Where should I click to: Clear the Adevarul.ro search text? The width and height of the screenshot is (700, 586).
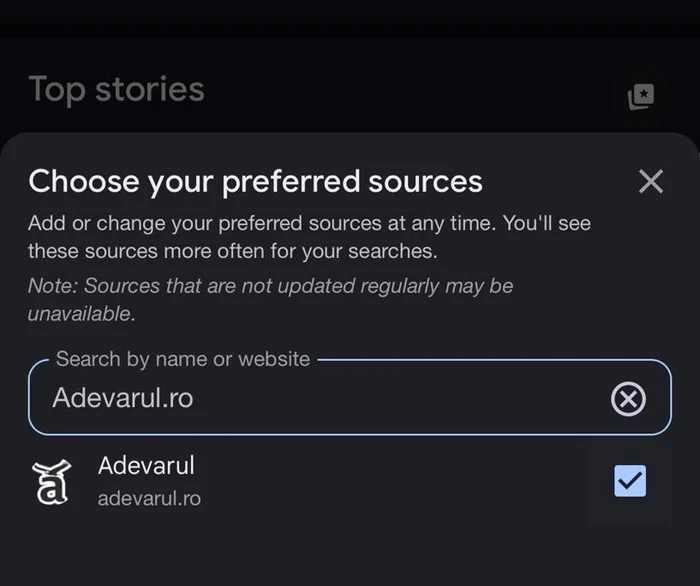[628, 399]
